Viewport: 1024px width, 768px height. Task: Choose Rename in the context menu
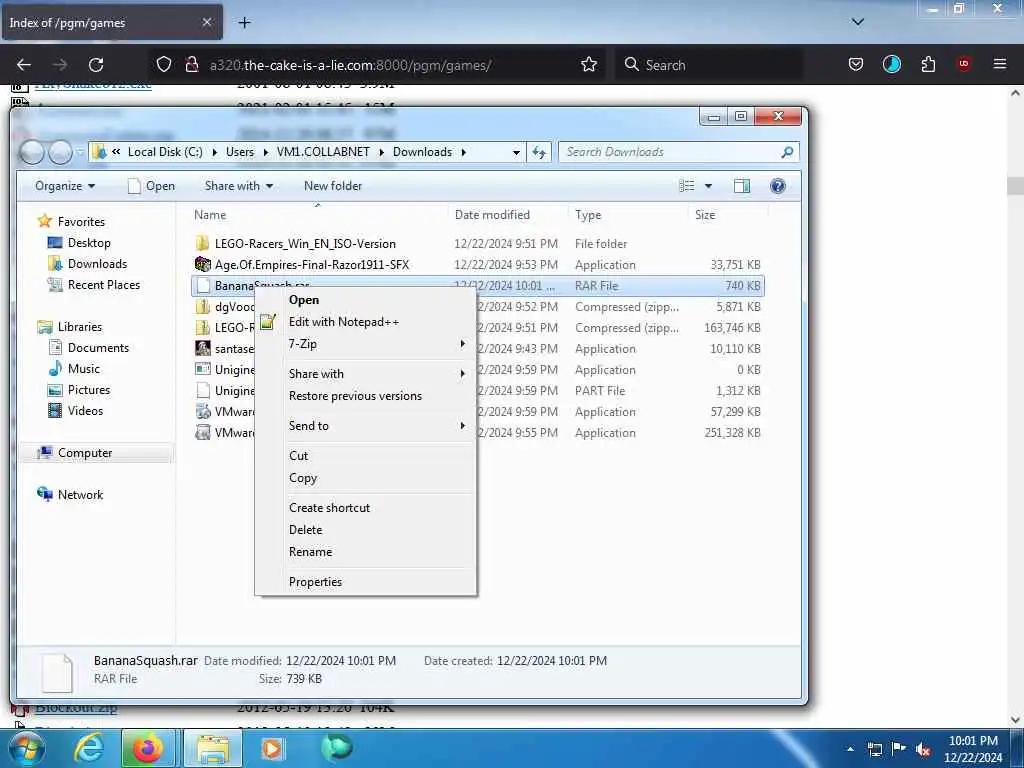click(x=310, y=552)
